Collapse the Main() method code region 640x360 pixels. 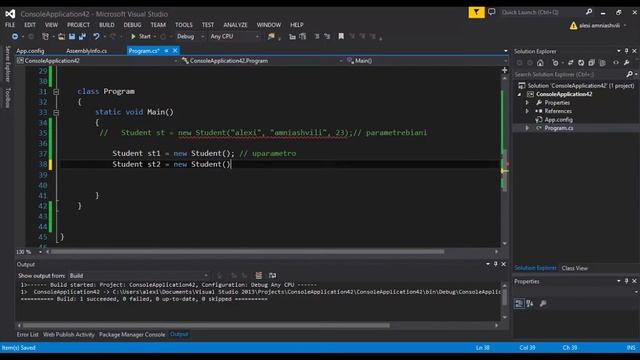coord(56,112)
